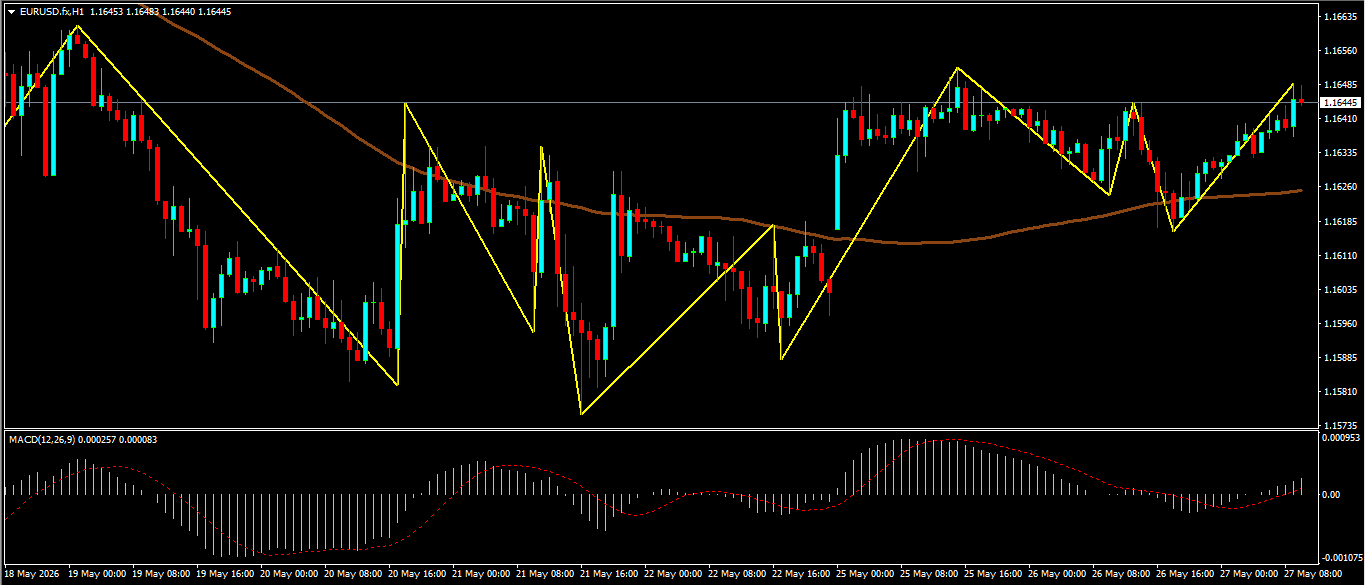Click the 18 May 2026 time axis label
1366x585 pixels.
point(33,575)
